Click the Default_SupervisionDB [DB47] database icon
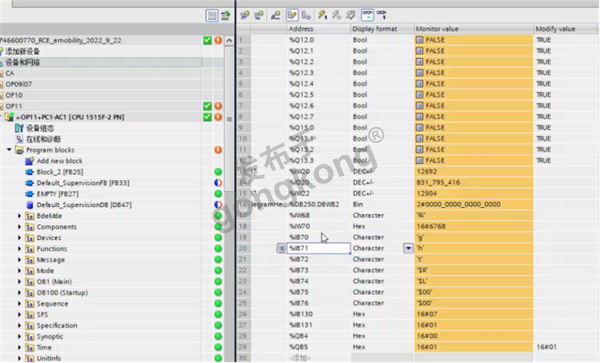600x363 pixels. (29, 205)
